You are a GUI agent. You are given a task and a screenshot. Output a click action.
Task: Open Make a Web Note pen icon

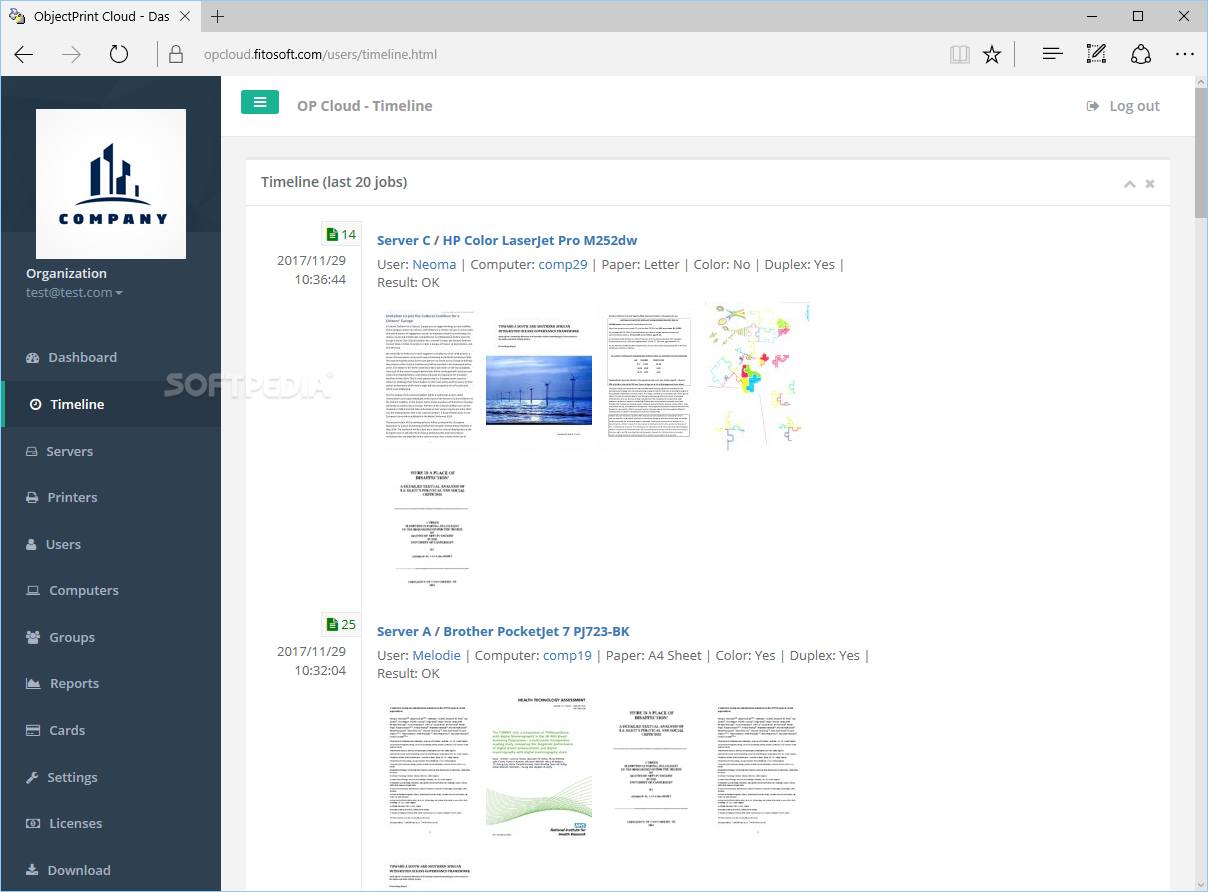(1096, 55)
